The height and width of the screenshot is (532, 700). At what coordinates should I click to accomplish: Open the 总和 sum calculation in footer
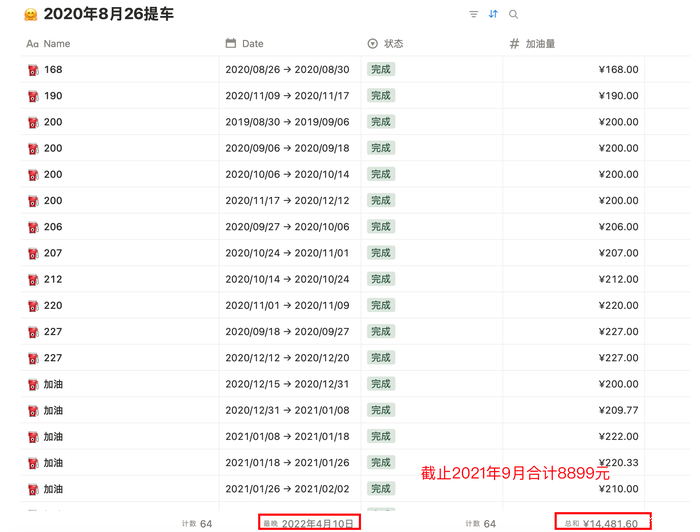coord(601,523)
